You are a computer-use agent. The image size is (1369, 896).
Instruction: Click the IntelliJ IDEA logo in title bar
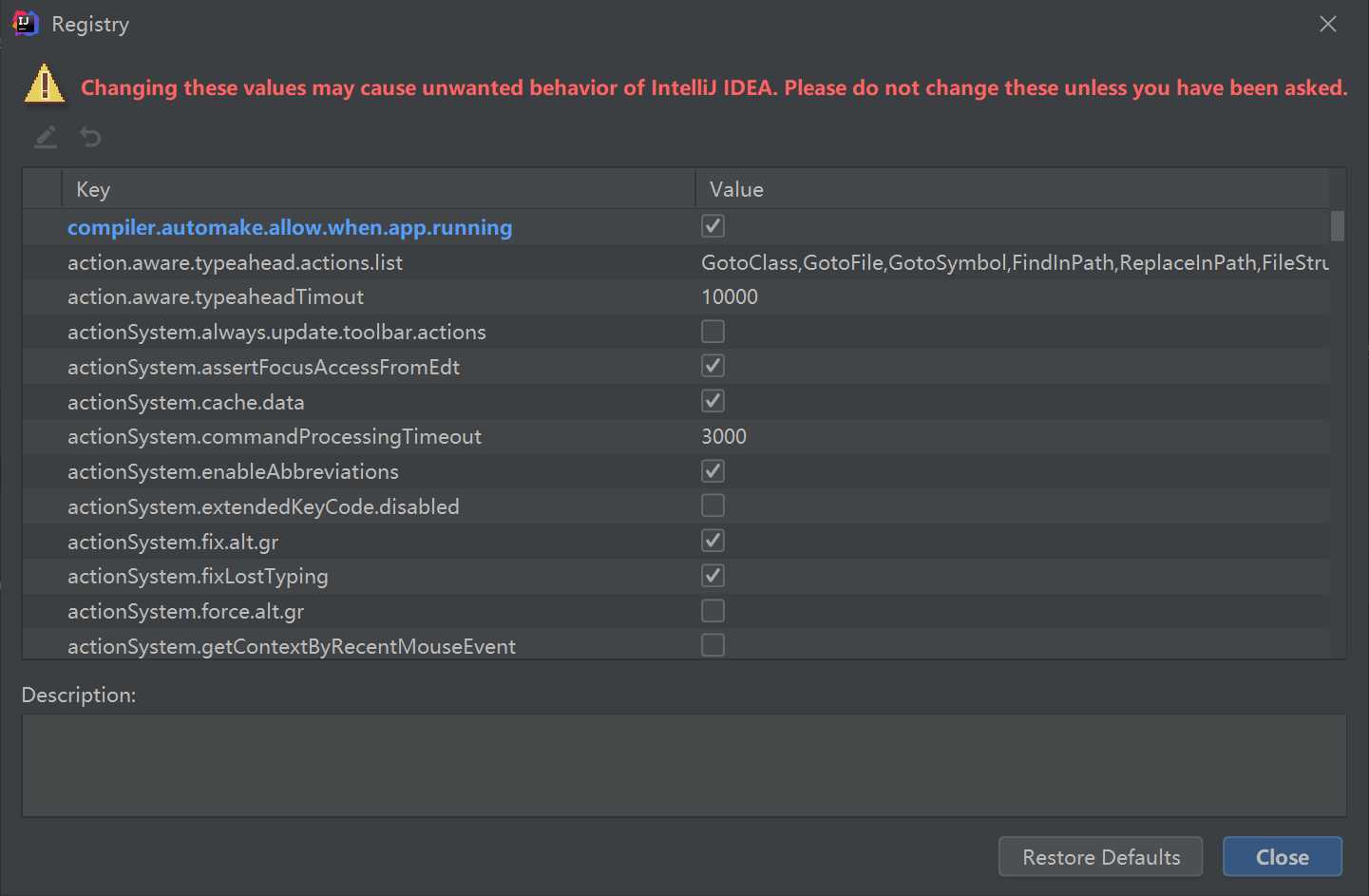coord(26,24)
